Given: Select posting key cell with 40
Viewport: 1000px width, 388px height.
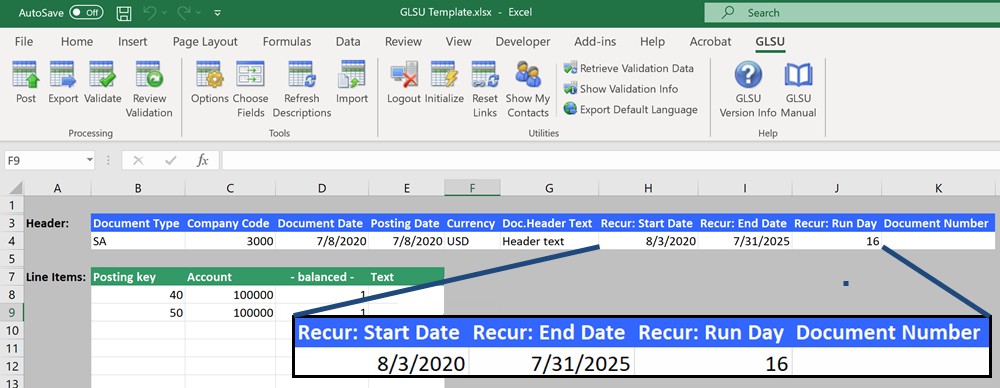Looking at the screenshot, I should [x=138, y=295].
